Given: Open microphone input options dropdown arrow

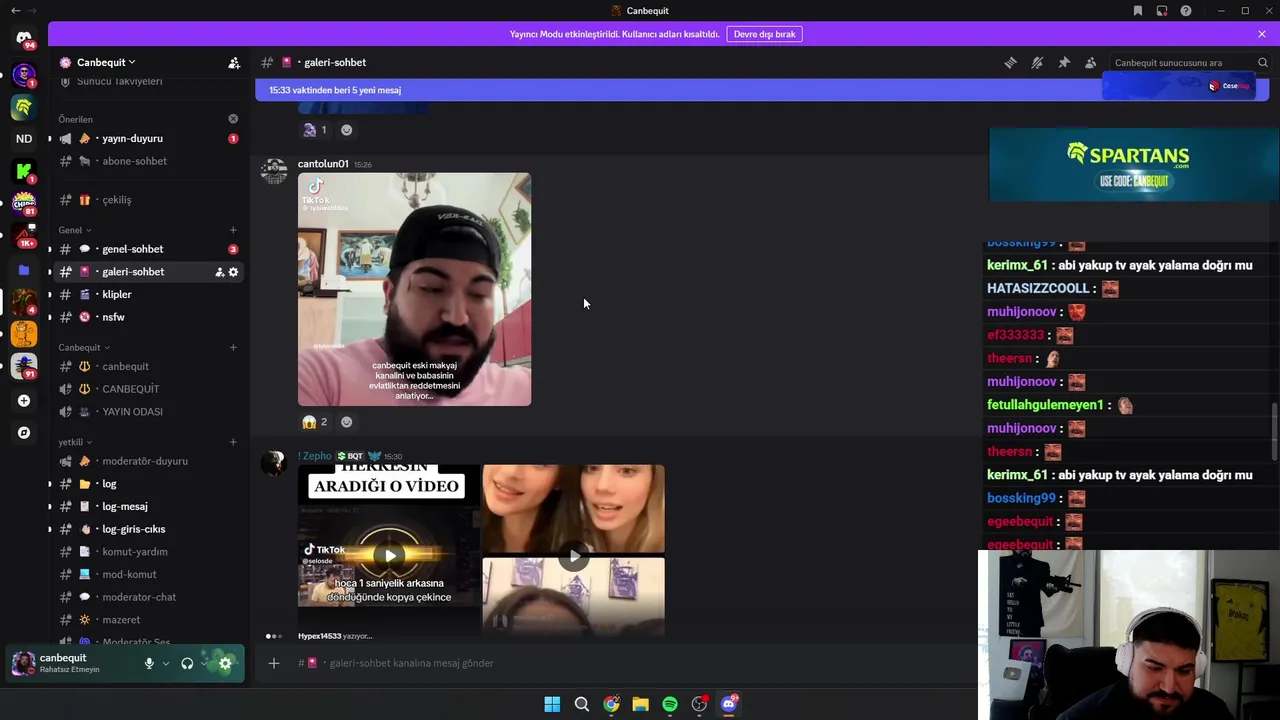Looking at the screenshot, I should pyautogui.click(x=166, y=663).
